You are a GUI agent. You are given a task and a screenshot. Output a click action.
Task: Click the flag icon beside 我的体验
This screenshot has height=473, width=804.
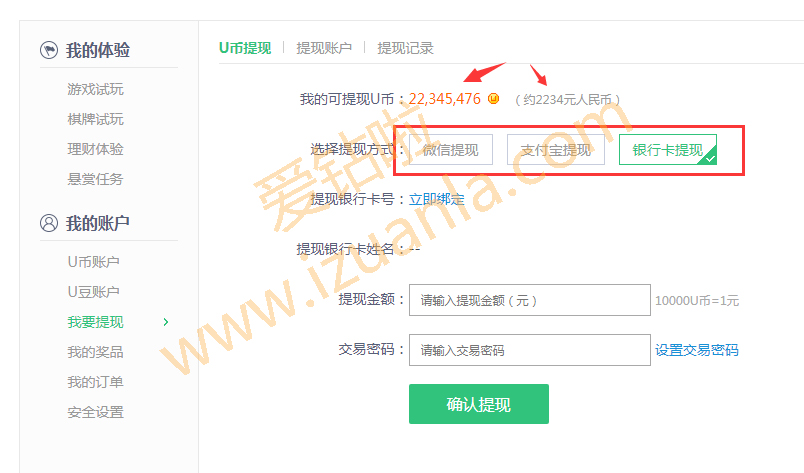(x=49, y=50)
